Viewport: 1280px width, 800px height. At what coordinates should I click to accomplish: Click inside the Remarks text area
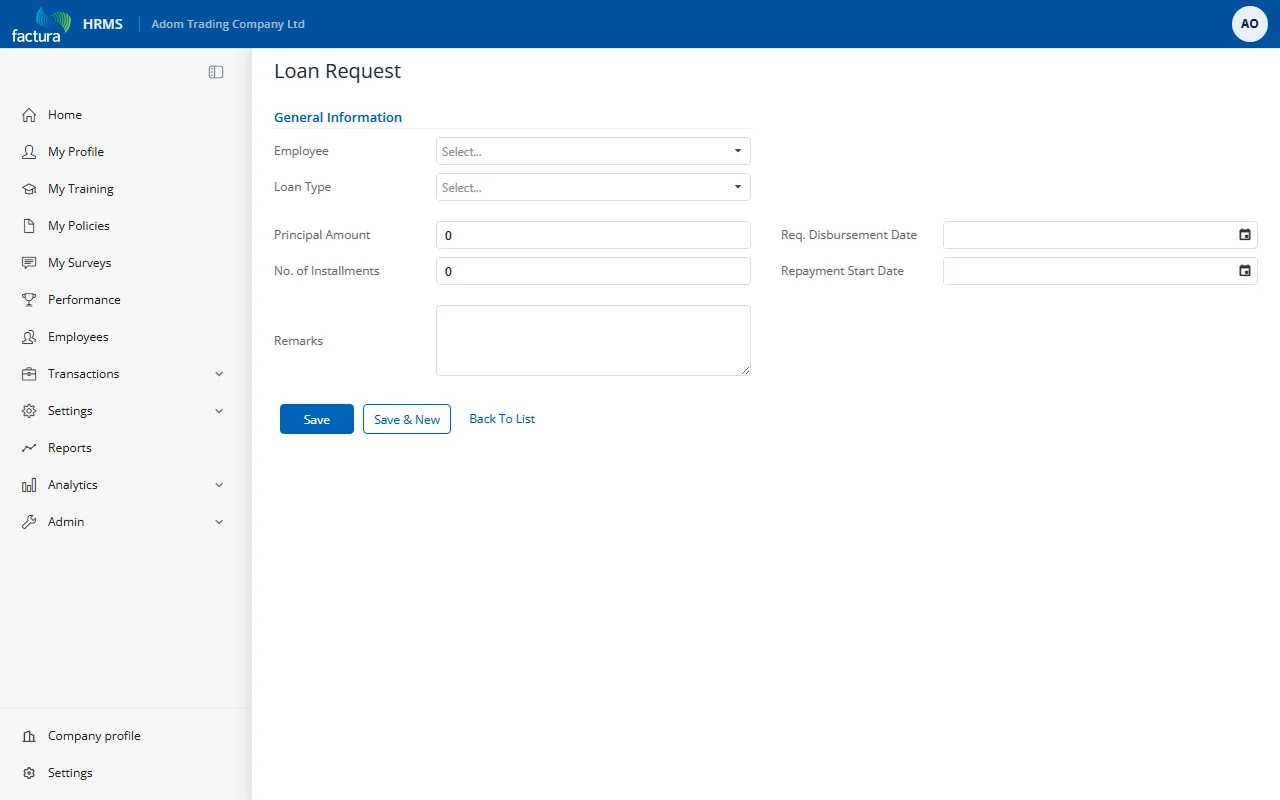(593, 340)
